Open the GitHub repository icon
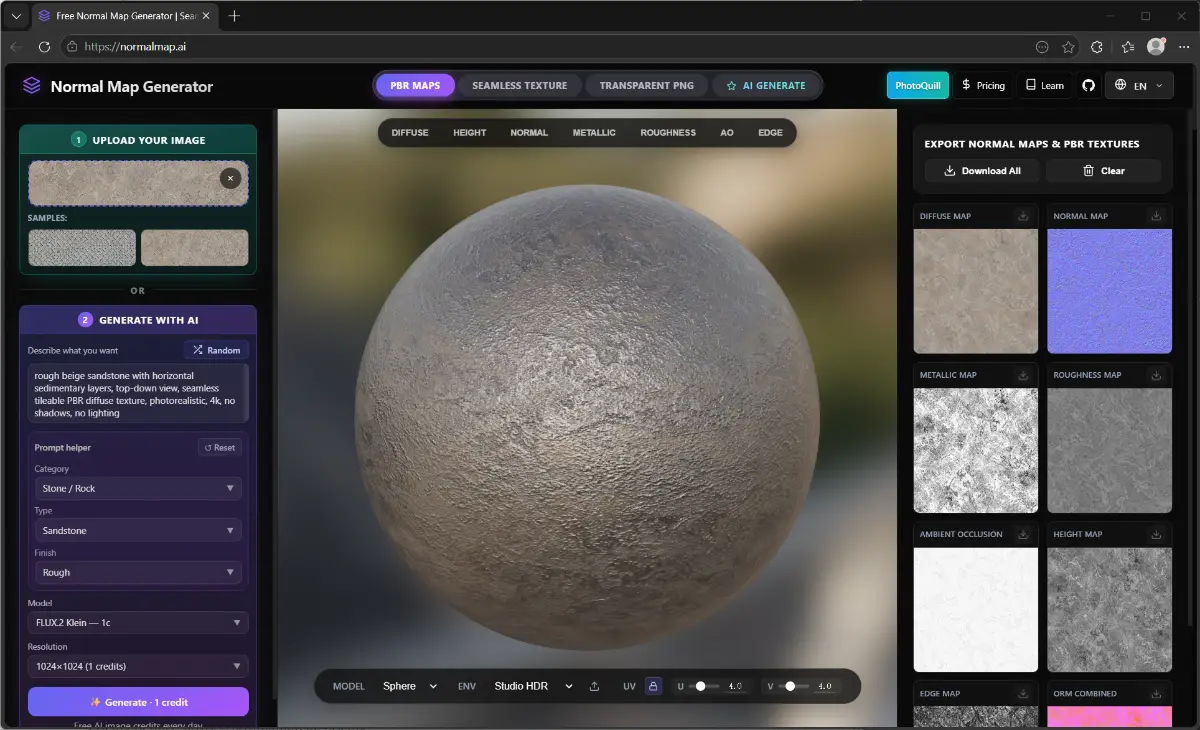 [1088, 86]
